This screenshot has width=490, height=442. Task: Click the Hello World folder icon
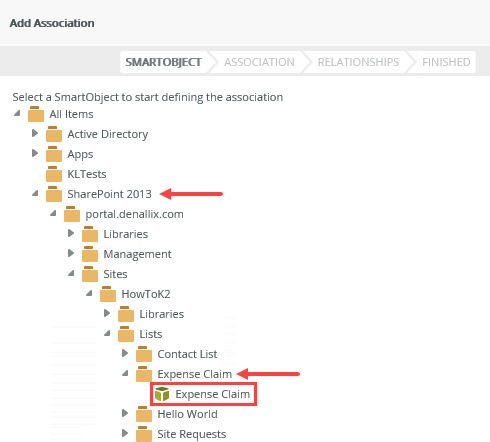(x=144, y=414)
